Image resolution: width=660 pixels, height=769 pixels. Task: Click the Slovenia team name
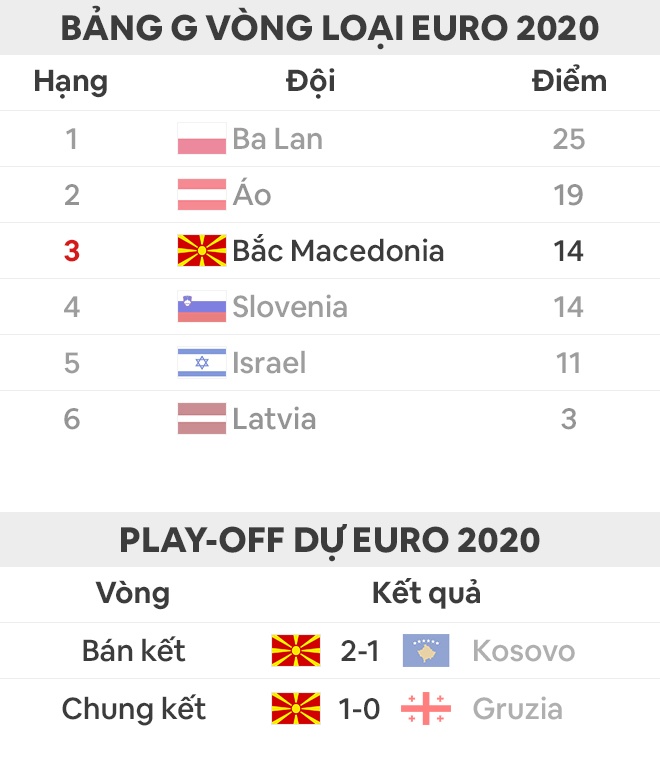(x=290, y=307)
